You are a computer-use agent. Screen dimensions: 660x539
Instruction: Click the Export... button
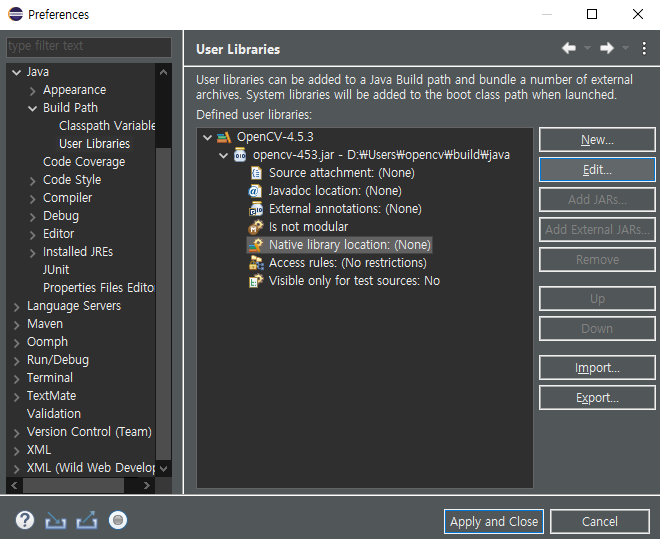[597, 398]
